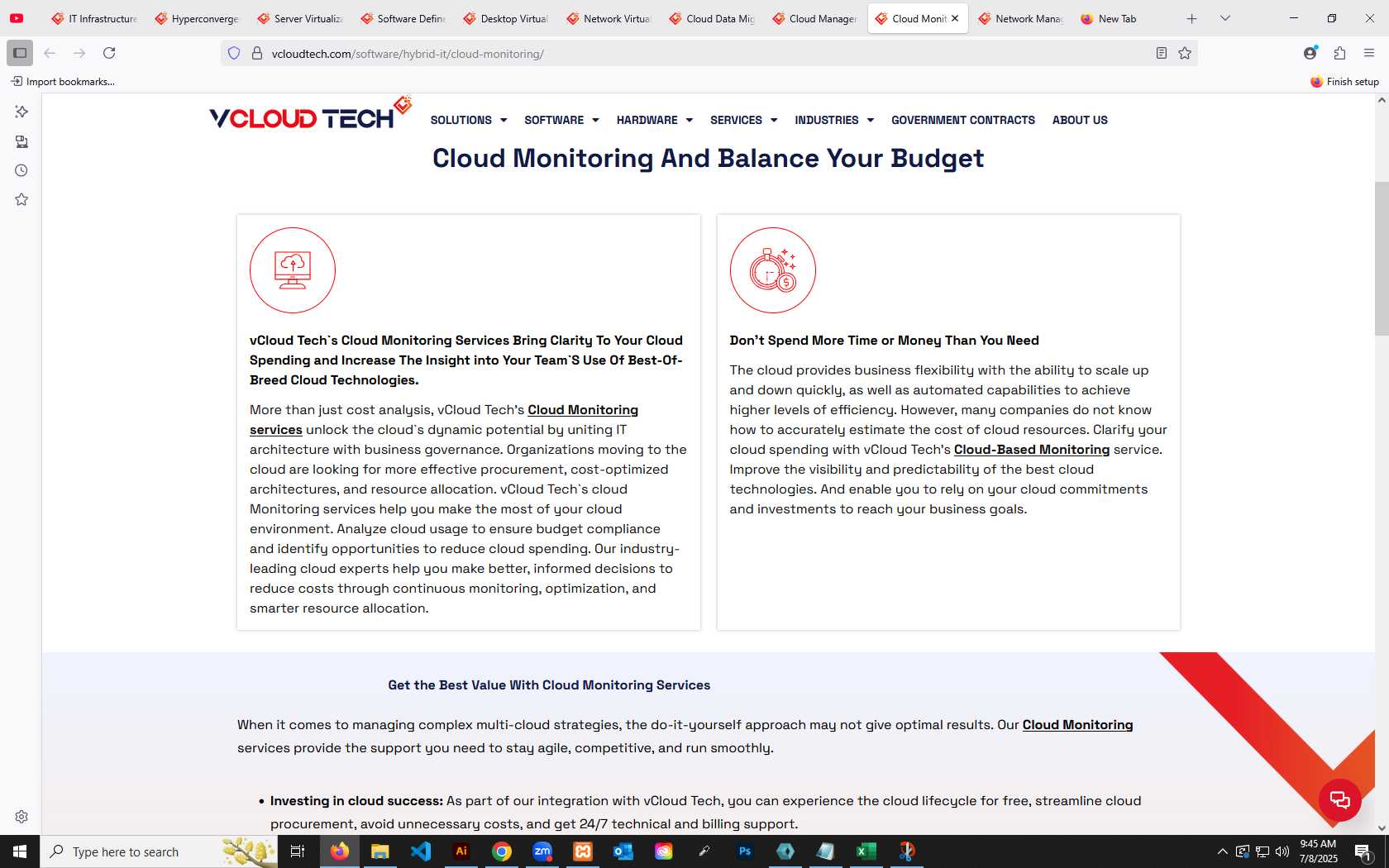Expand the HARDWARE menu

click(655, 120)
